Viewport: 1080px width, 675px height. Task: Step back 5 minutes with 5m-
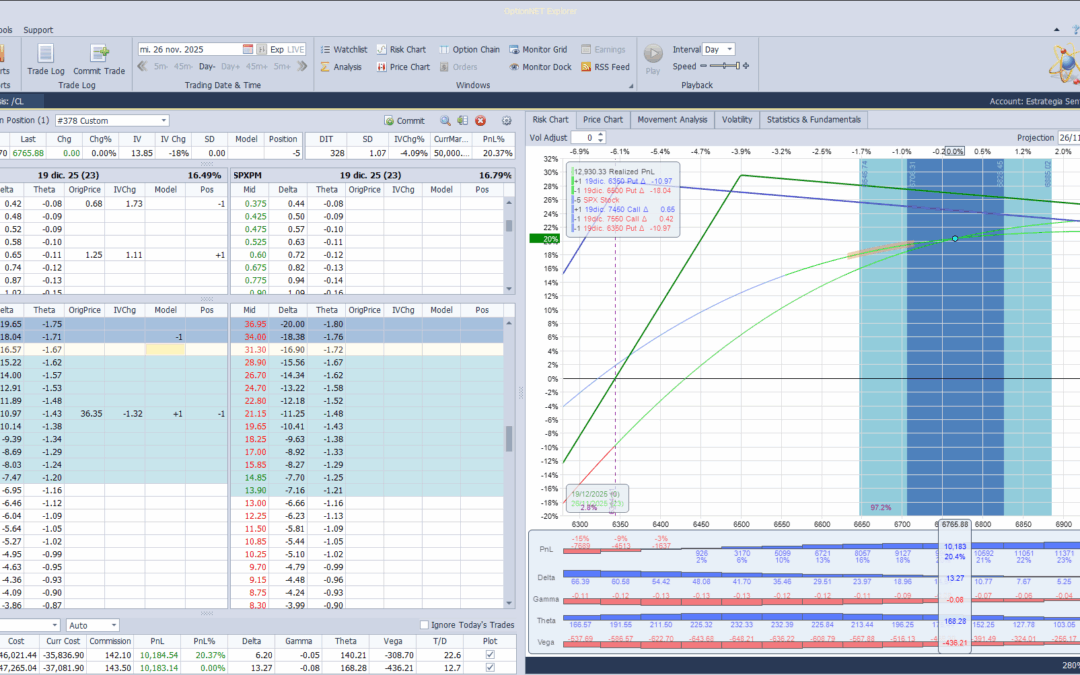click(x=160, y=66)
